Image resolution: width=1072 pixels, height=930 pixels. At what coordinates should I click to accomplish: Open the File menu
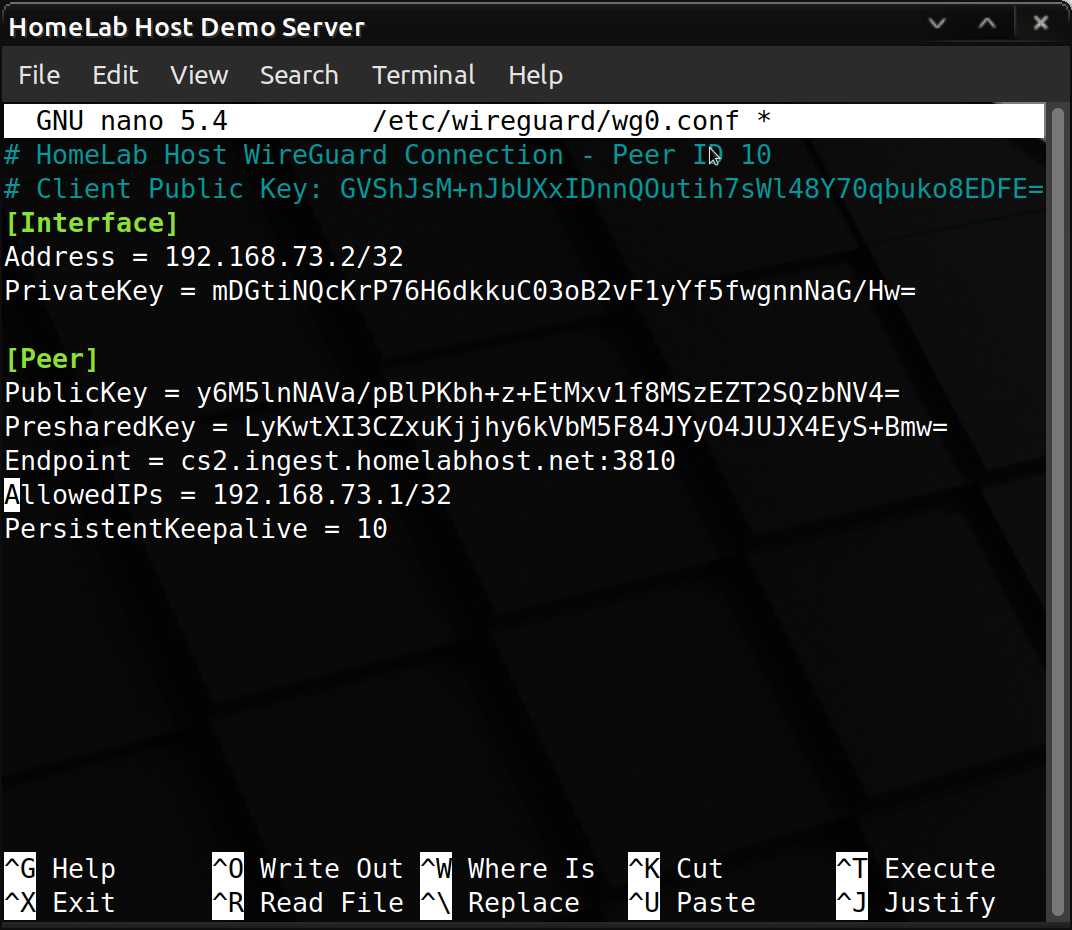[39, 75]
